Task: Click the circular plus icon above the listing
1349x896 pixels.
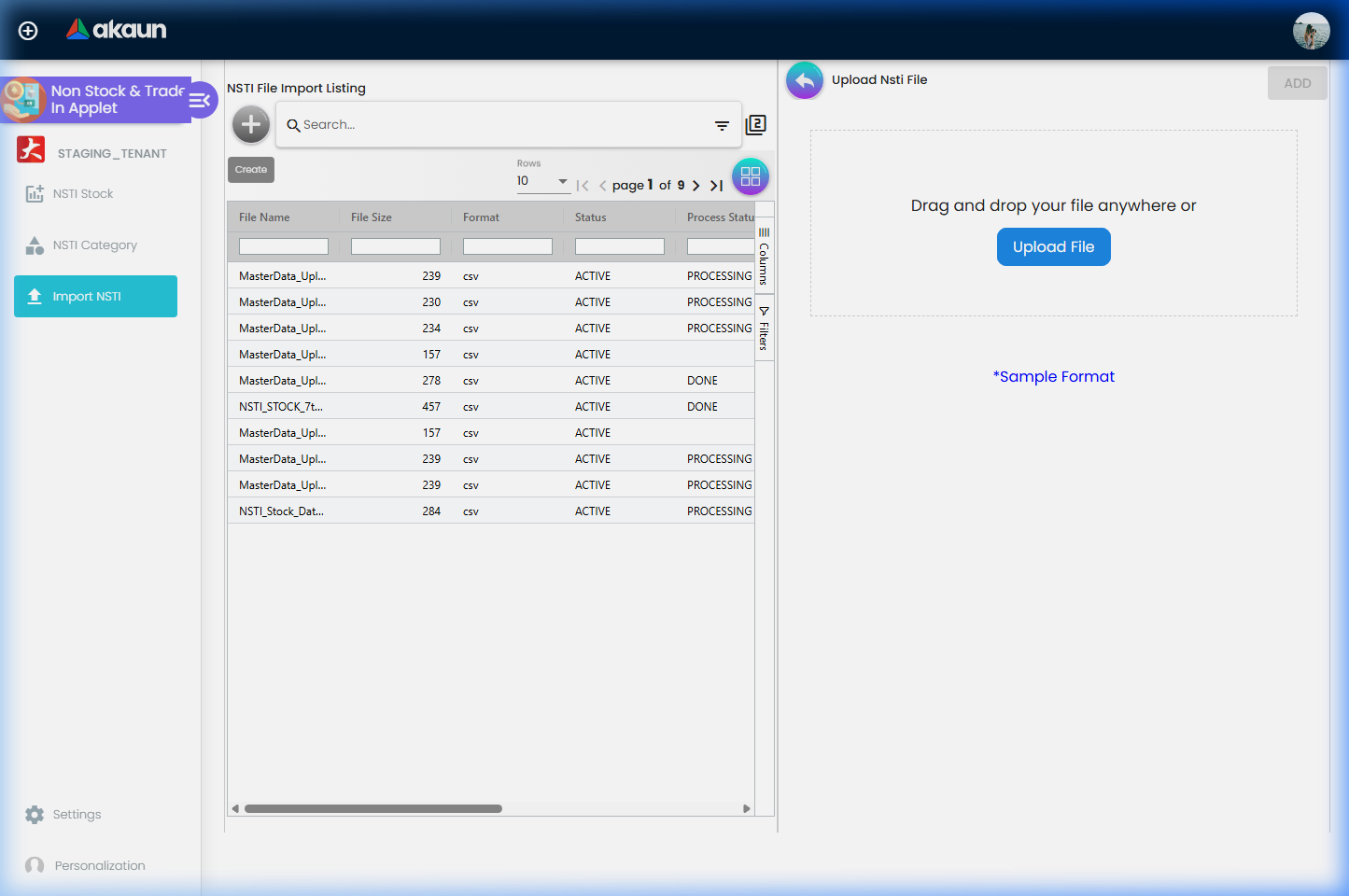Action: 250,123
